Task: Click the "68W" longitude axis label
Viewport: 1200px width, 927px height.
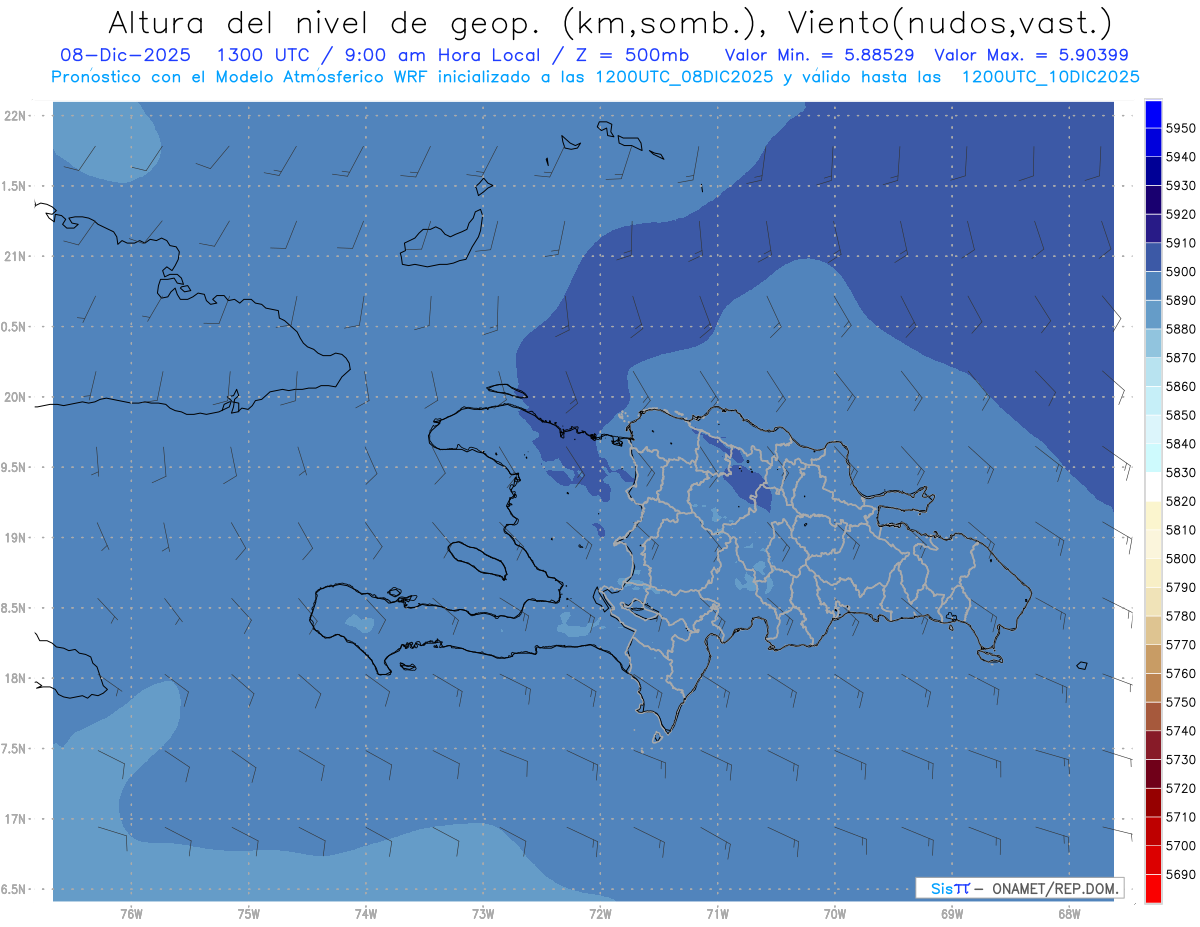Action: click(x=1069, y=914)
